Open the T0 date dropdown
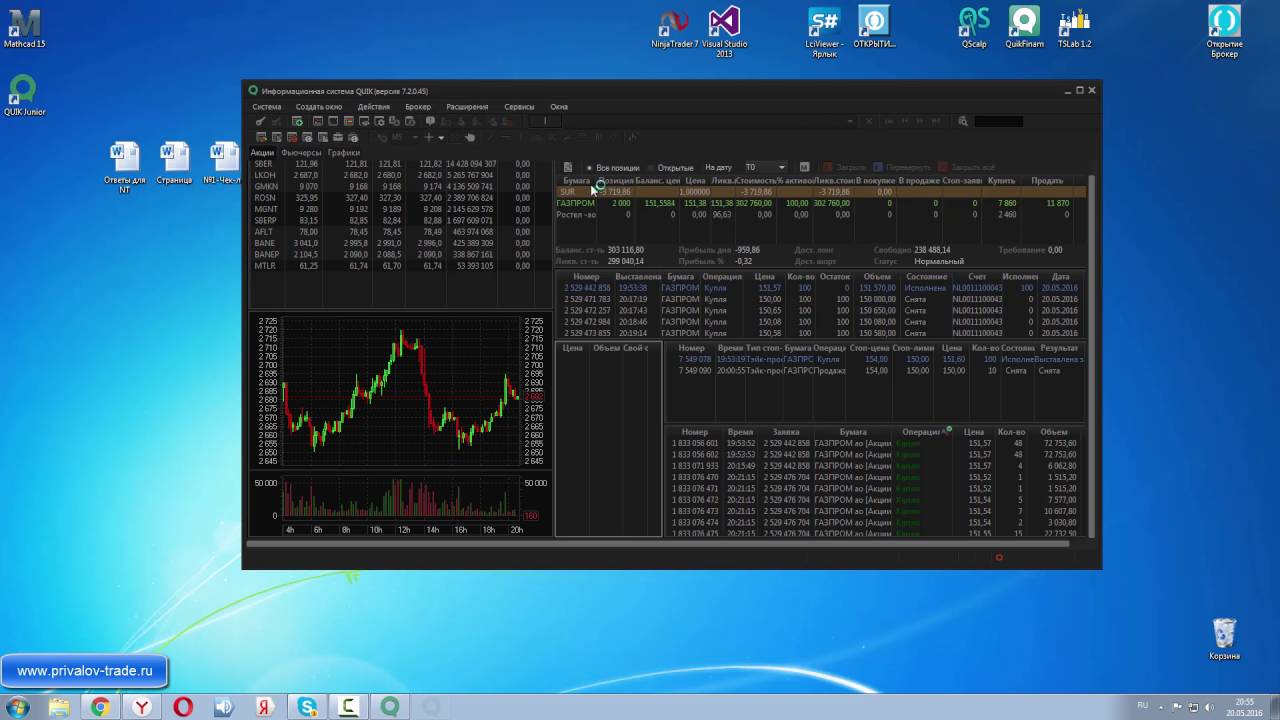This screenshot has width=1280, height=720. click(x=764, y=167)
